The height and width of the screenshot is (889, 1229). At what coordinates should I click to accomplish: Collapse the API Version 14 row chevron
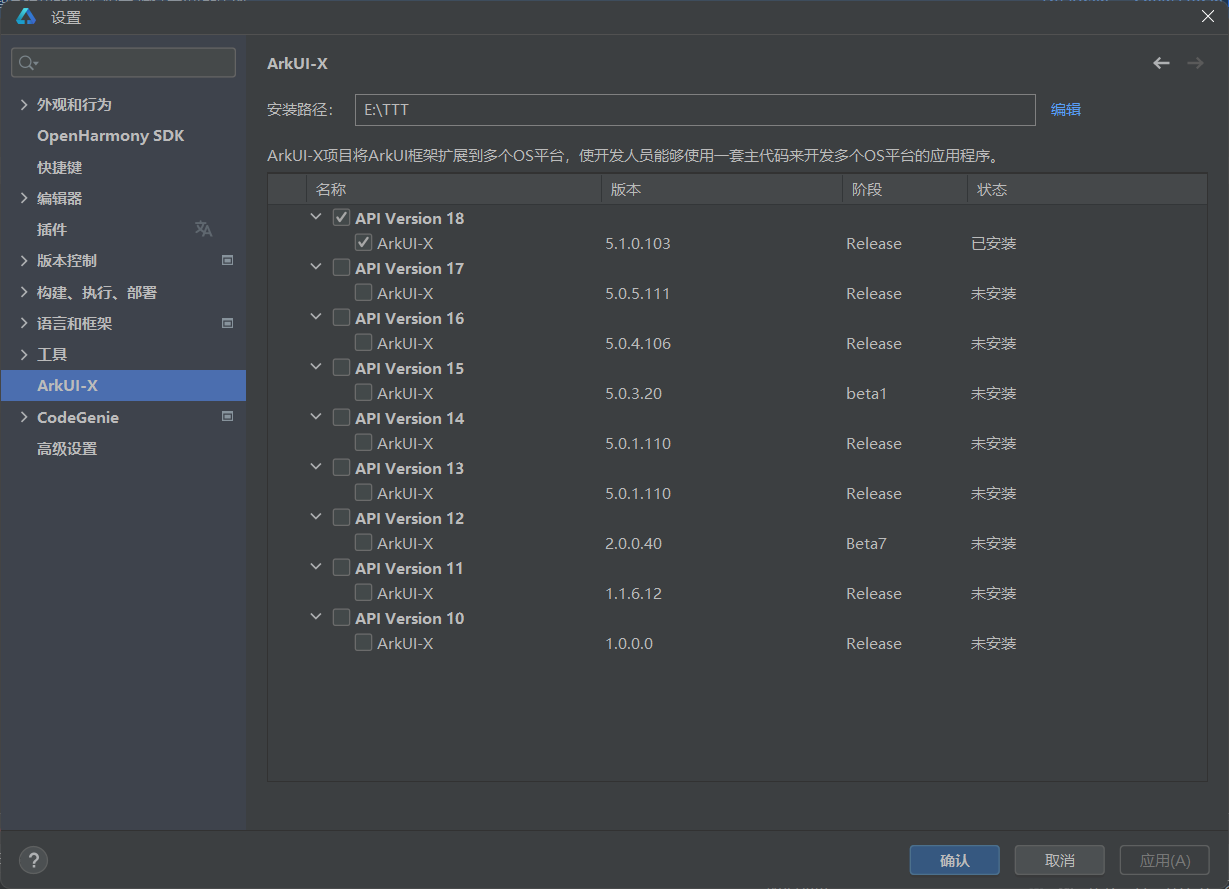pos(316,417)
